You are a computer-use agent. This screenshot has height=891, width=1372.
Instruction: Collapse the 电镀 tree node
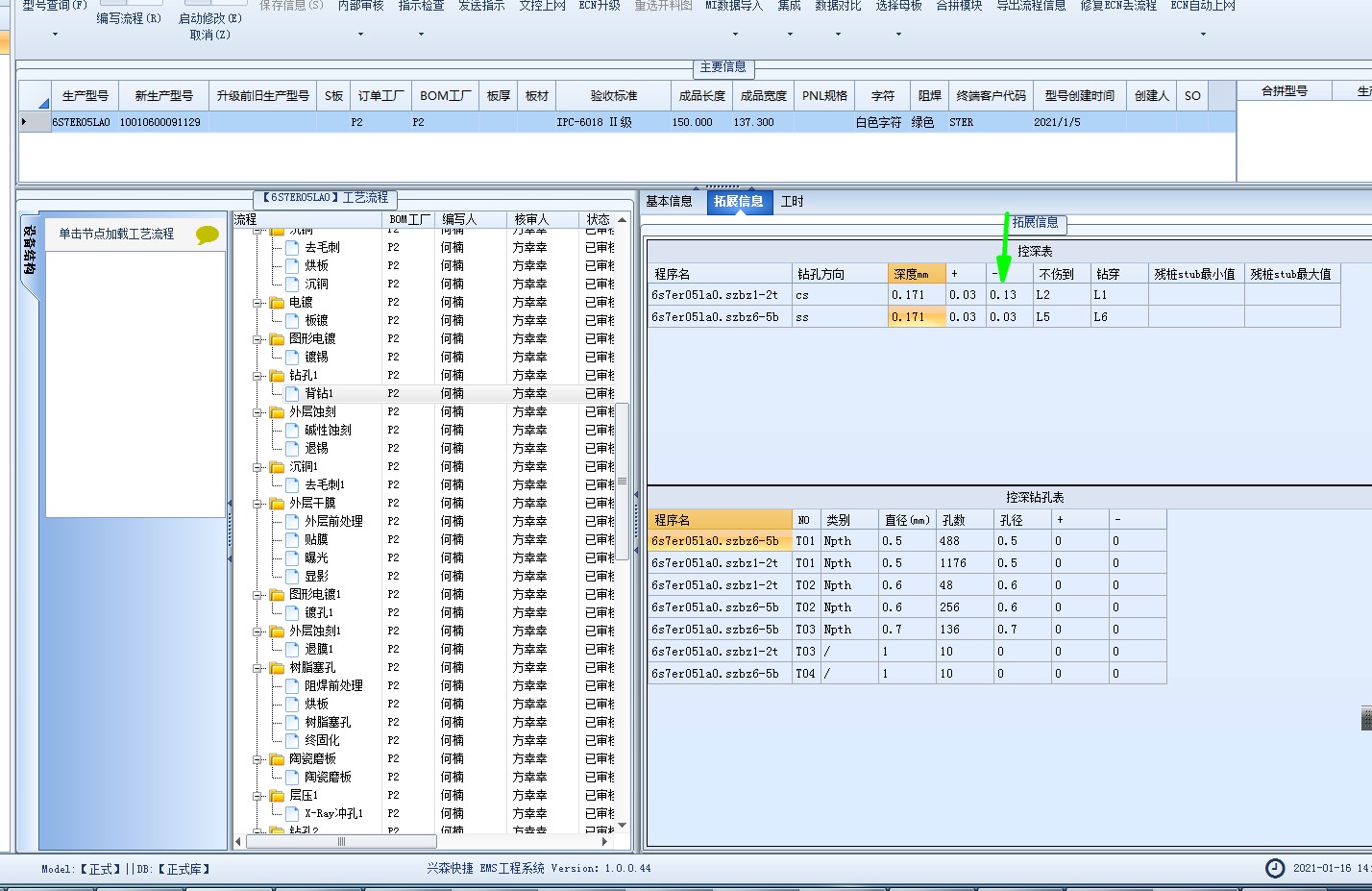point(257,302)
